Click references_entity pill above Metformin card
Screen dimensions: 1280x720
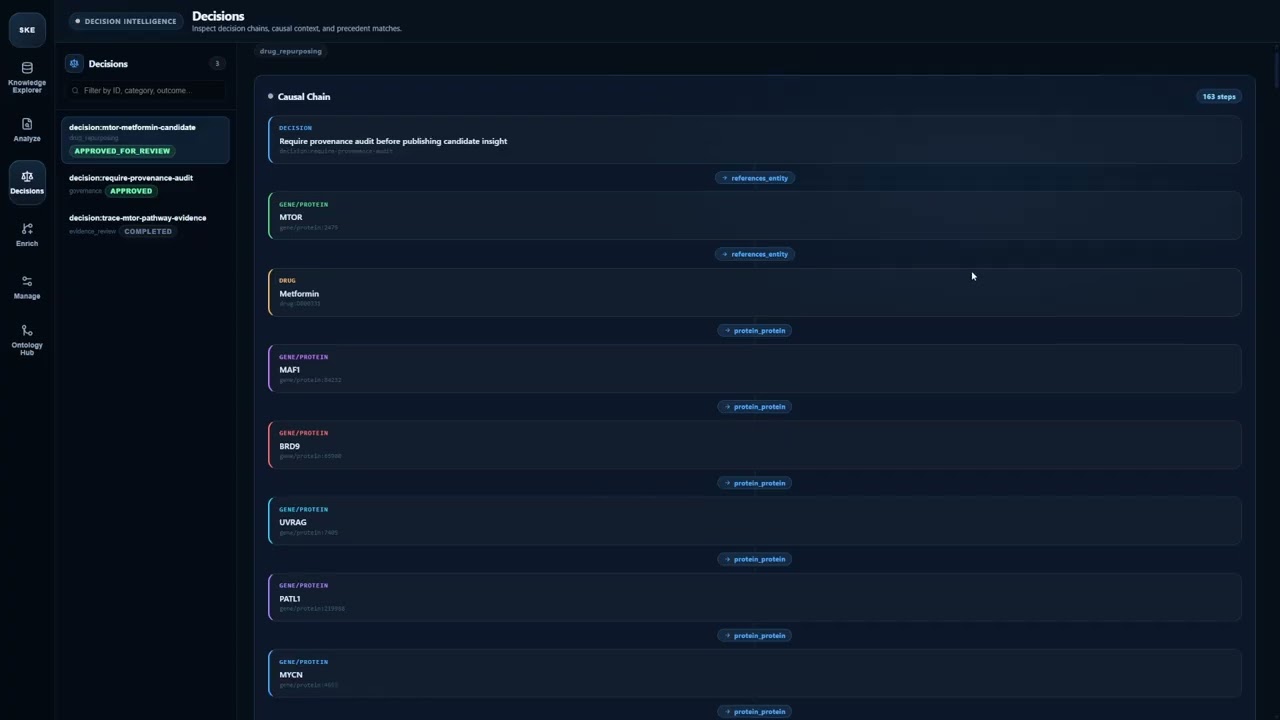(755, 254)
